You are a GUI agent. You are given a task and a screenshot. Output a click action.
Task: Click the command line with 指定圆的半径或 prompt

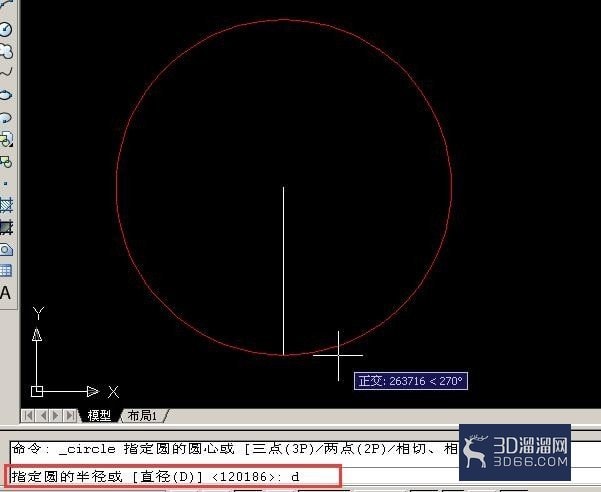[172, 477]
